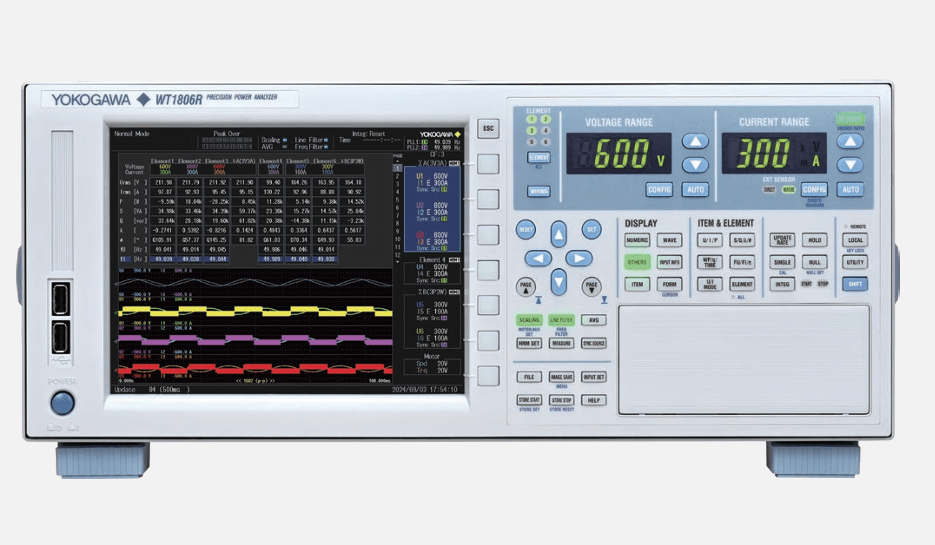Save a screenshot with IMAGE SAVE
This screenshot has width=935, height=545.
[x=561, y=377]
